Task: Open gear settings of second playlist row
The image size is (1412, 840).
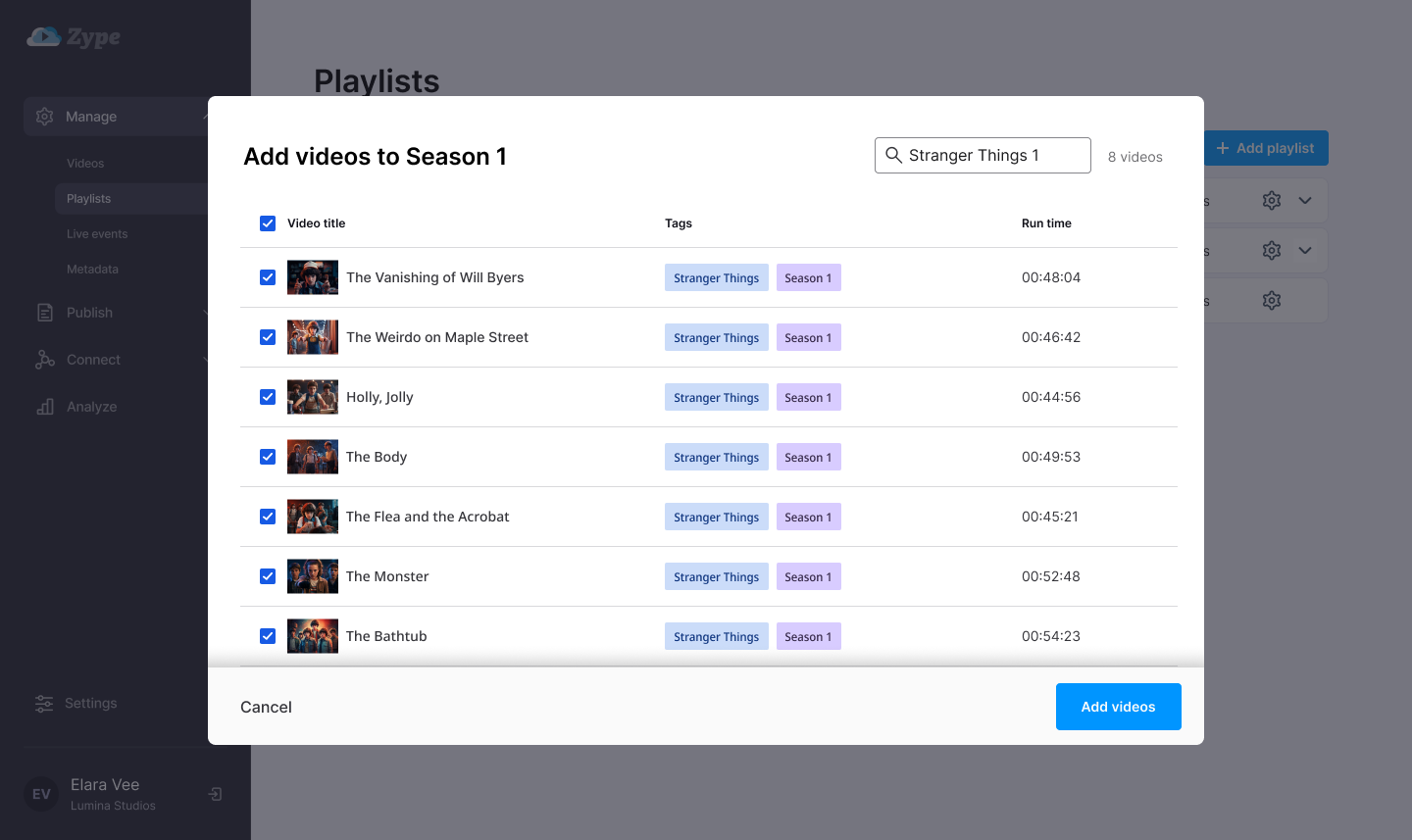Action: (x=1272, y=251)
